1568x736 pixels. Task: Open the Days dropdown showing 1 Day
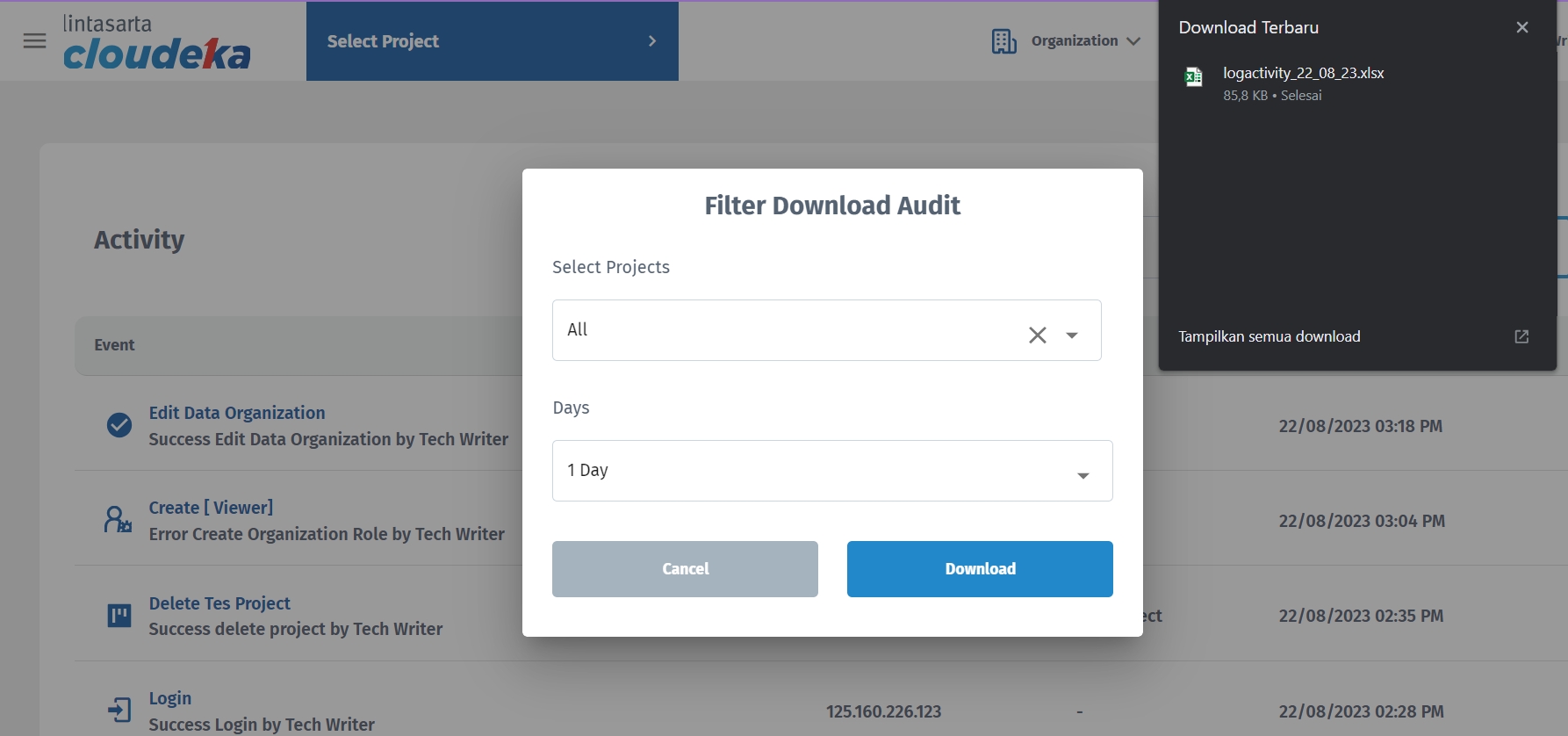coord(831,471)
